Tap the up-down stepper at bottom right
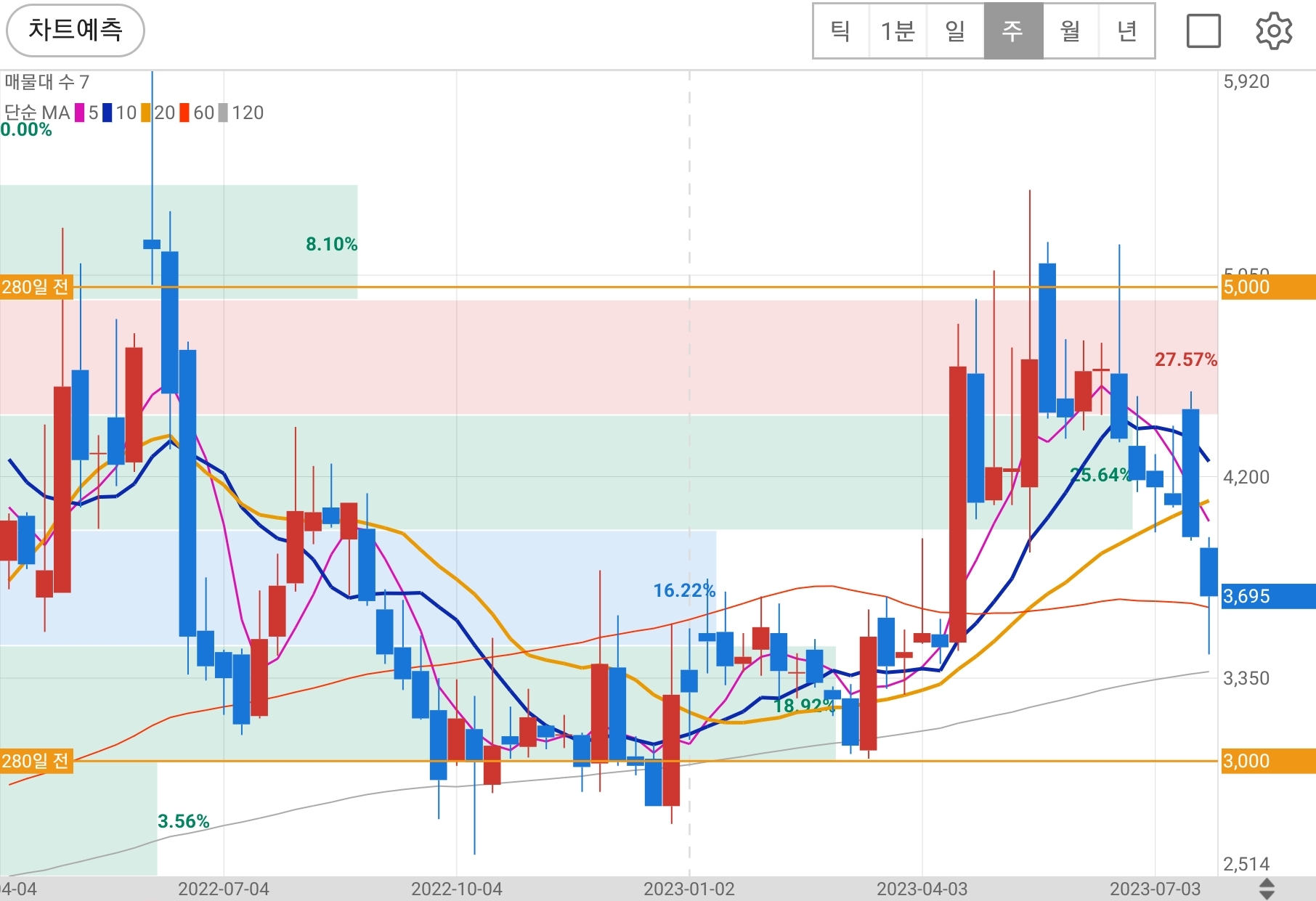 [1267, 889]
